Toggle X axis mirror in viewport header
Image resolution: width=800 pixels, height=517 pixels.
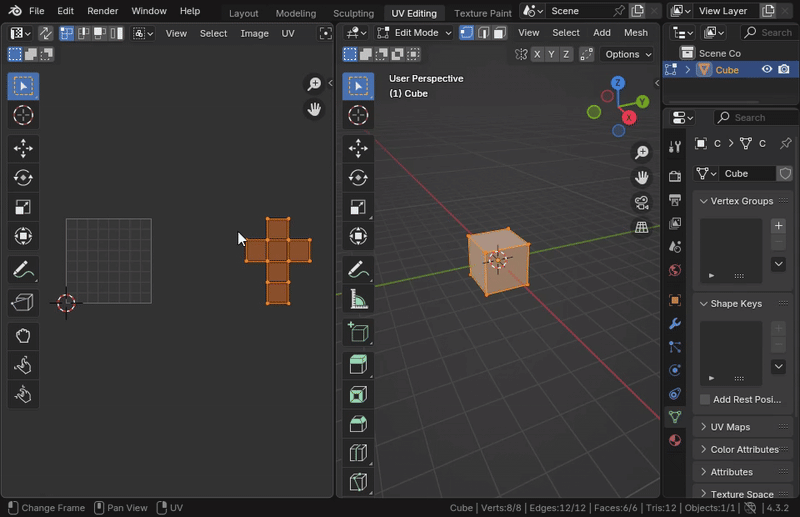tap(538, 55)
